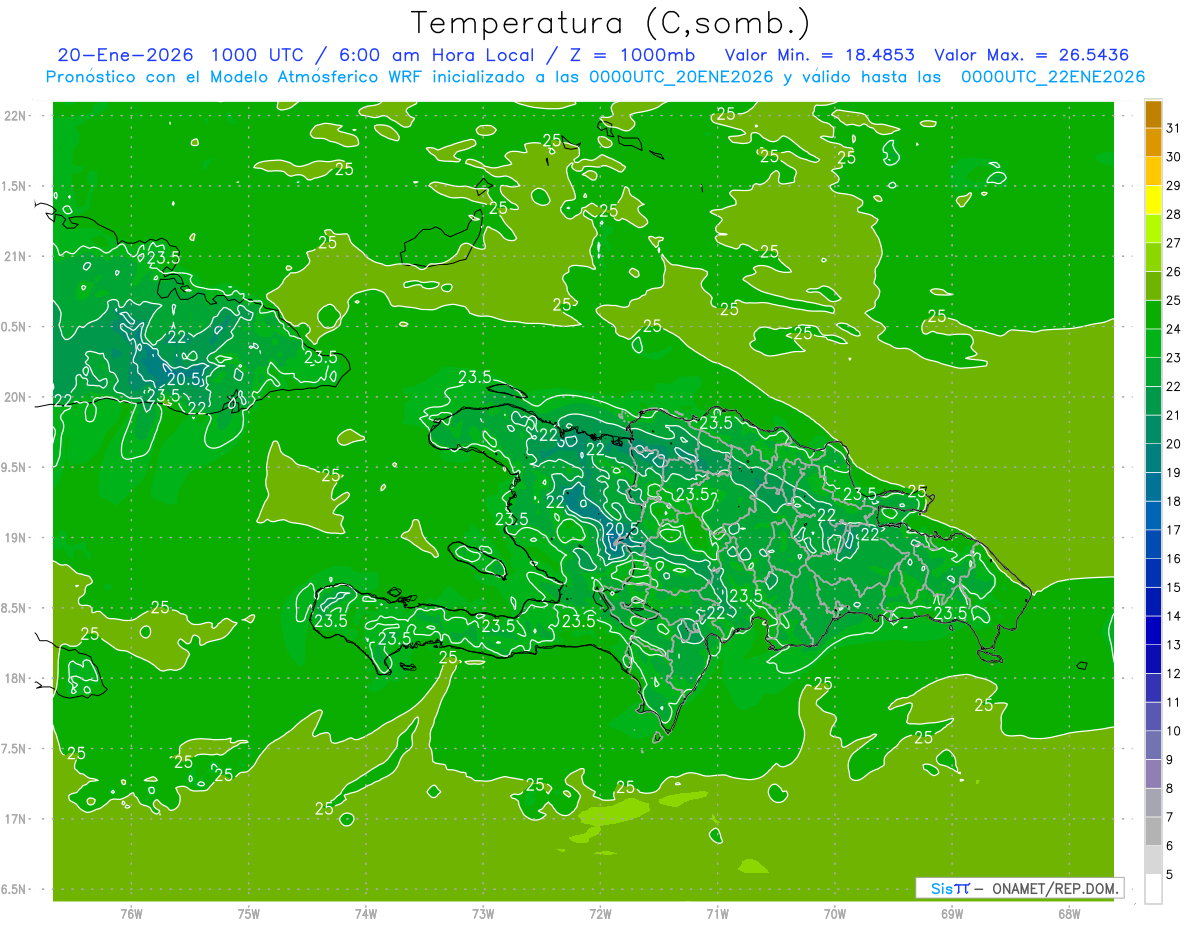Click the title "Temperatura (C,somb.)"
The height and width of the screenshot is (927, 1200).
click(610, 23)
